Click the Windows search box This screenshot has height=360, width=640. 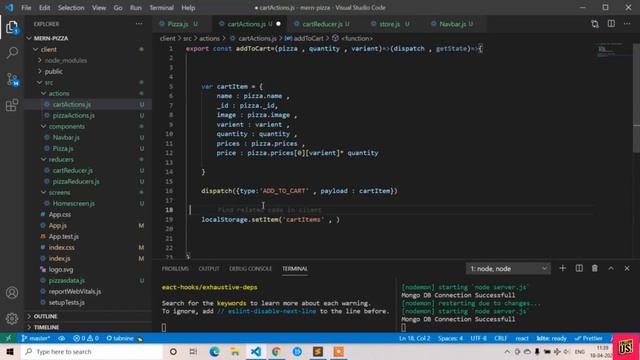[91, 352]
